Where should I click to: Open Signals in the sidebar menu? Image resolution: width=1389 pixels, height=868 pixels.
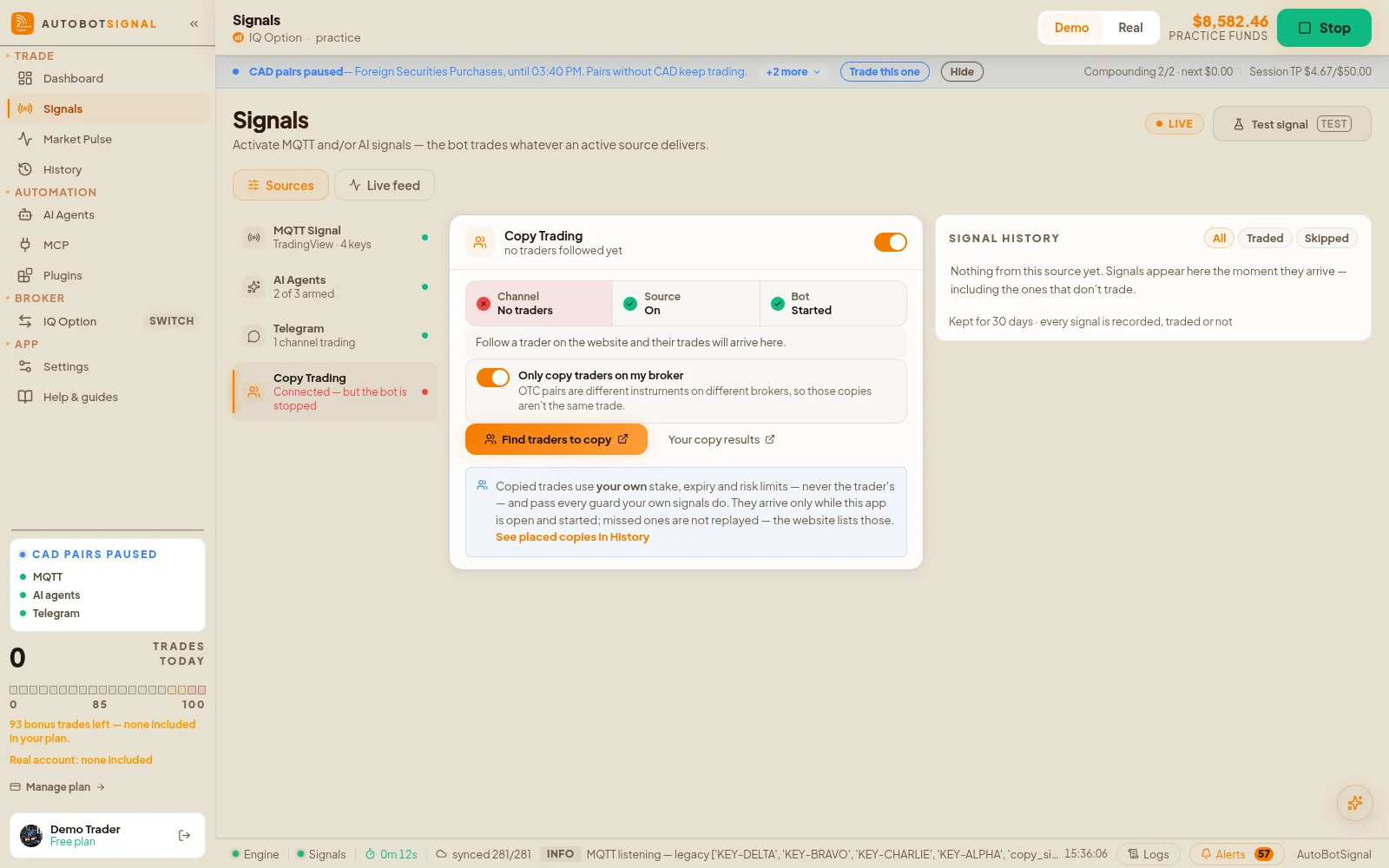pos(108,108)
